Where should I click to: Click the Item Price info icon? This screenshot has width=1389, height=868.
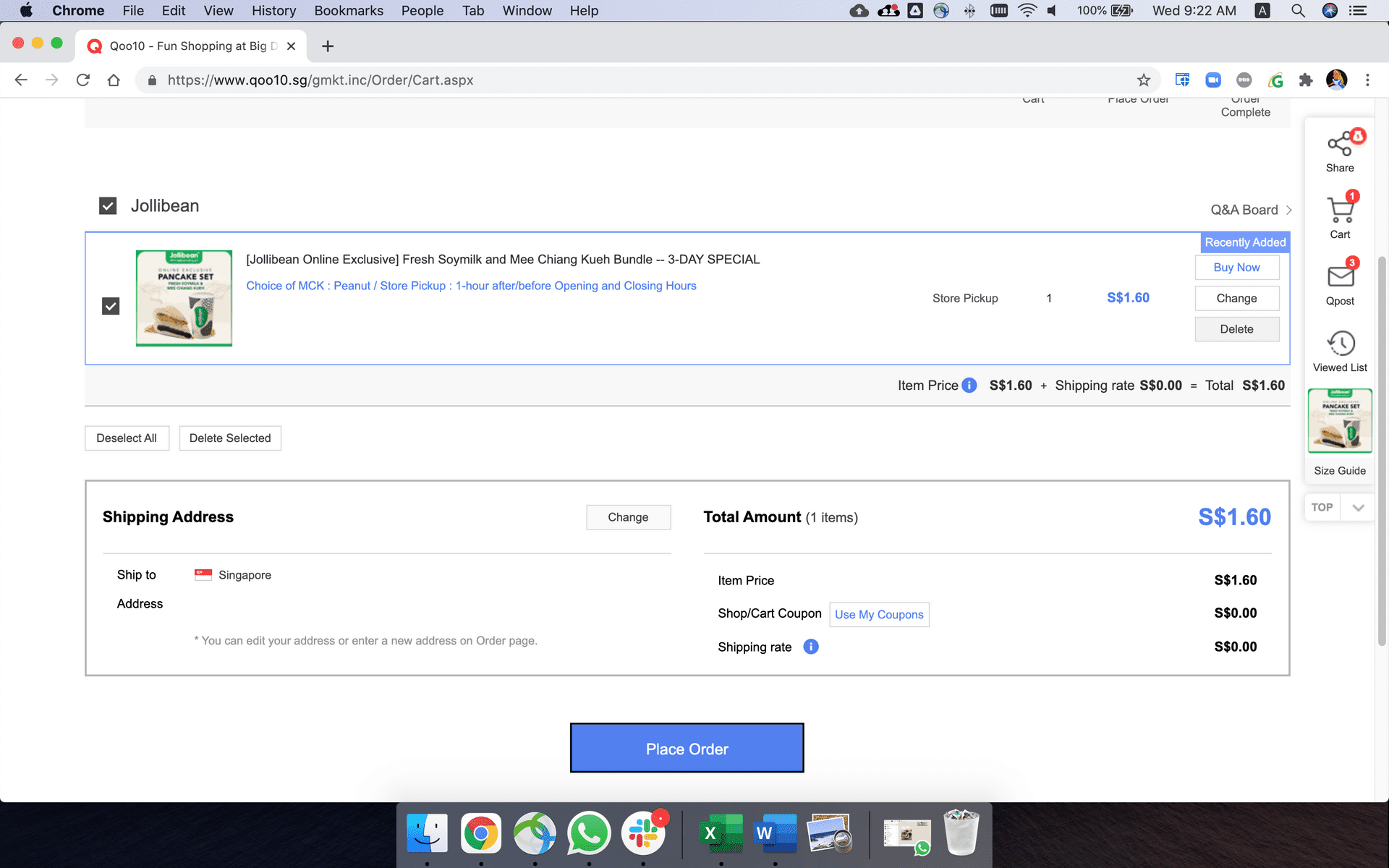969,386
